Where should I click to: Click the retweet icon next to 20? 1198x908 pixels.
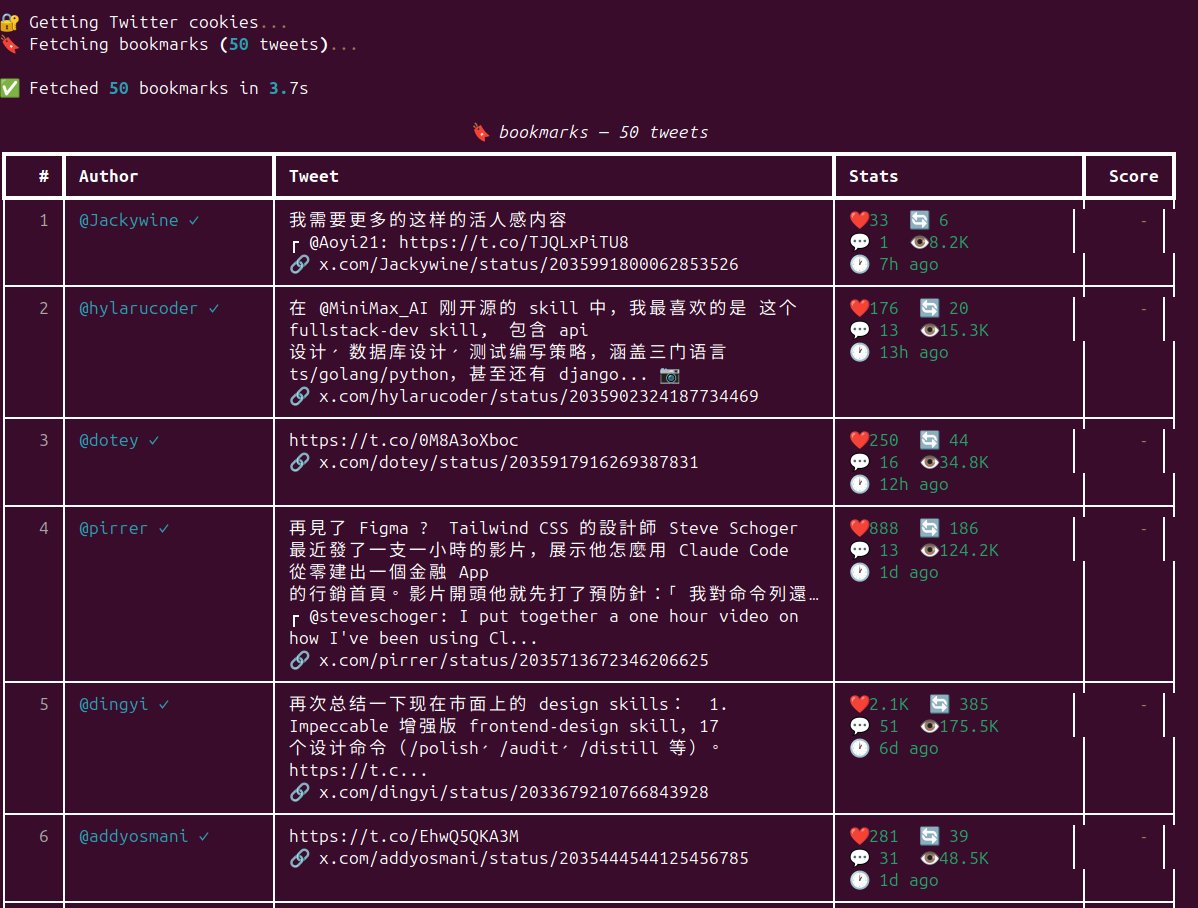coord(929,308)
